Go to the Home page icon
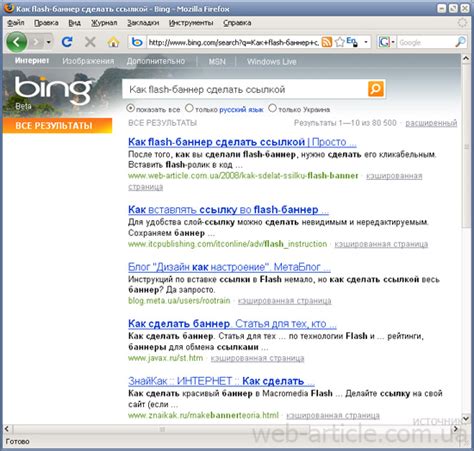Image resolution: width=474 pixels, height=451 pixels. point(113,42)
